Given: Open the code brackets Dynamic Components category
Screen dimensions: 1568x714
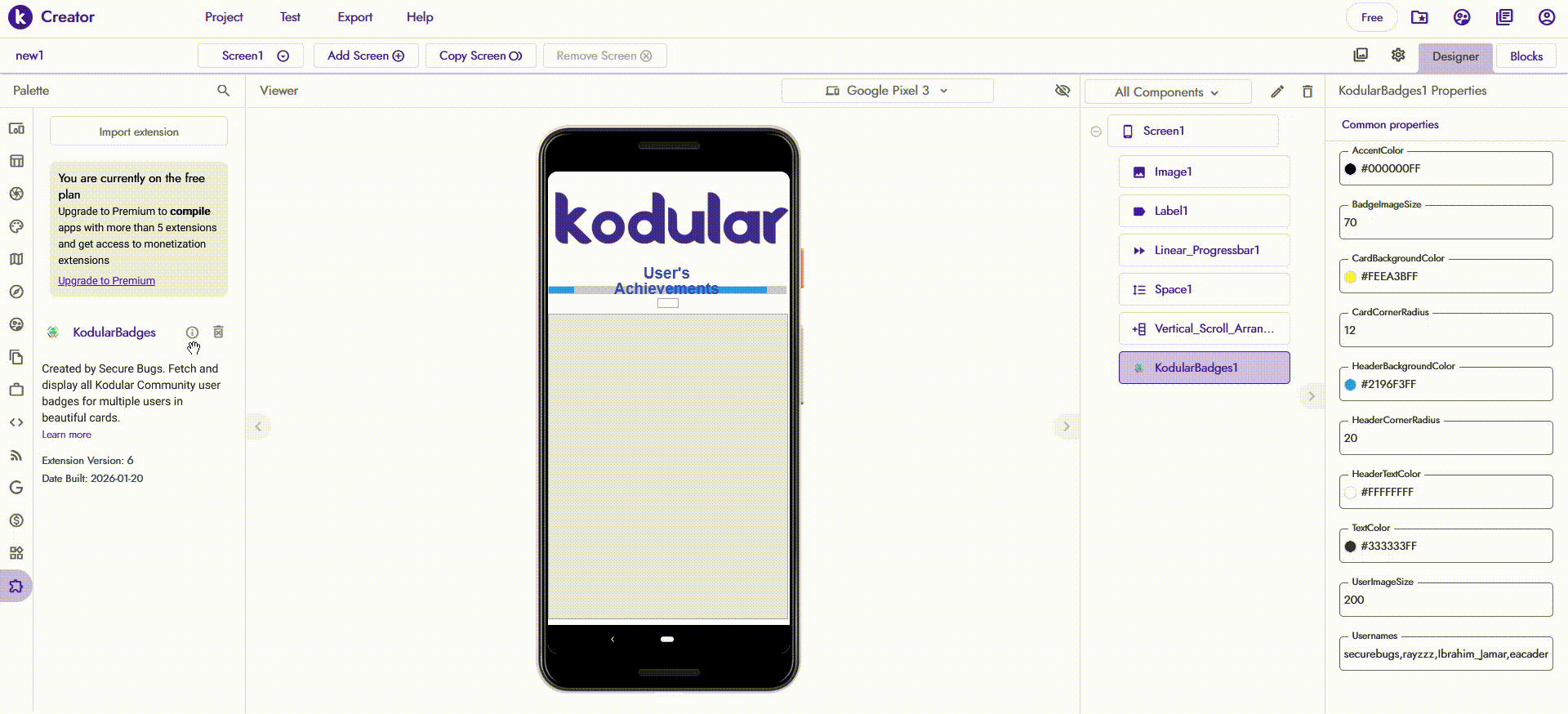Looking at the screenshot, I should pos(16,422).
